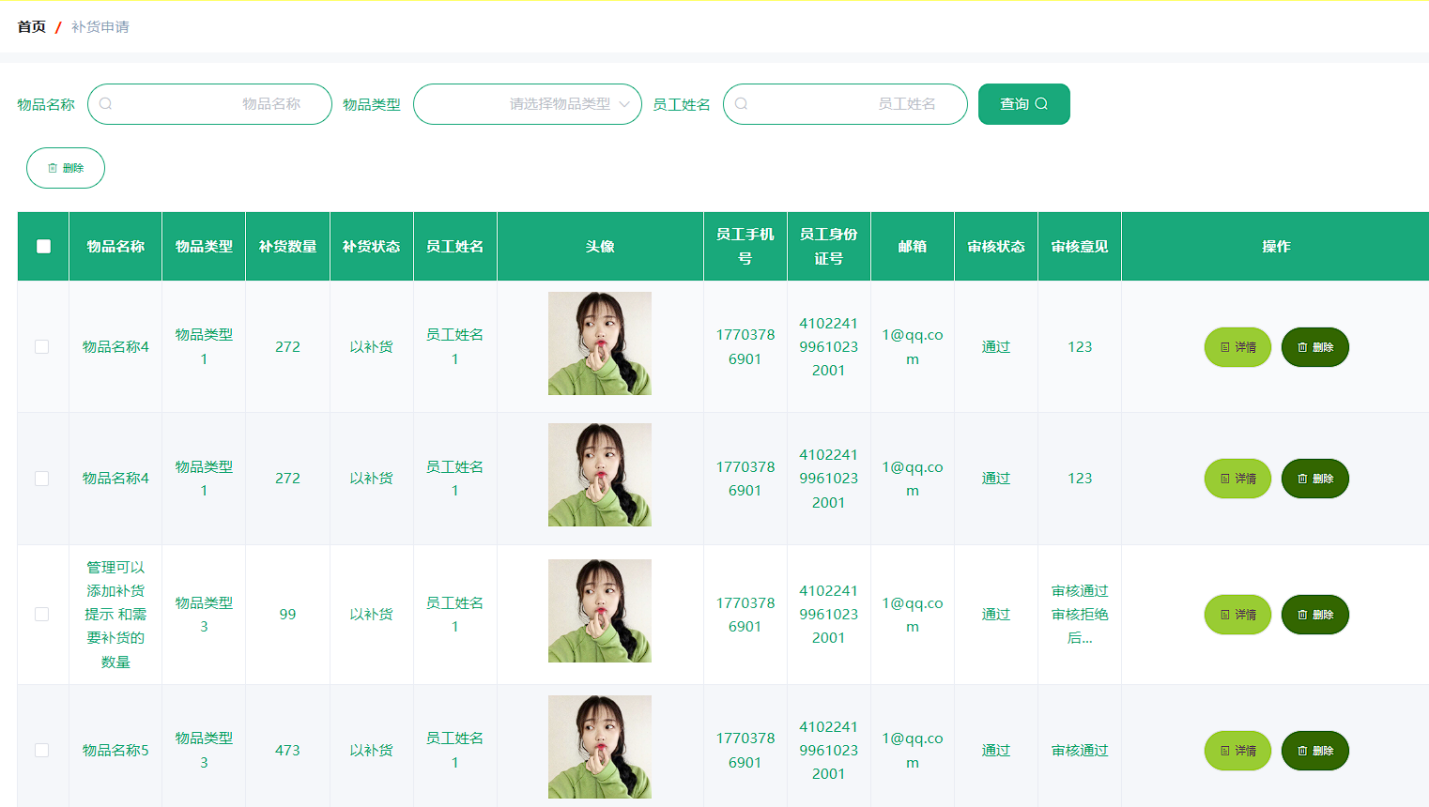Click the 473 quantity cell
Image resolution: width=1429 pixels, height=807 pixels.
pyautogui.click(x=288, y=750)
